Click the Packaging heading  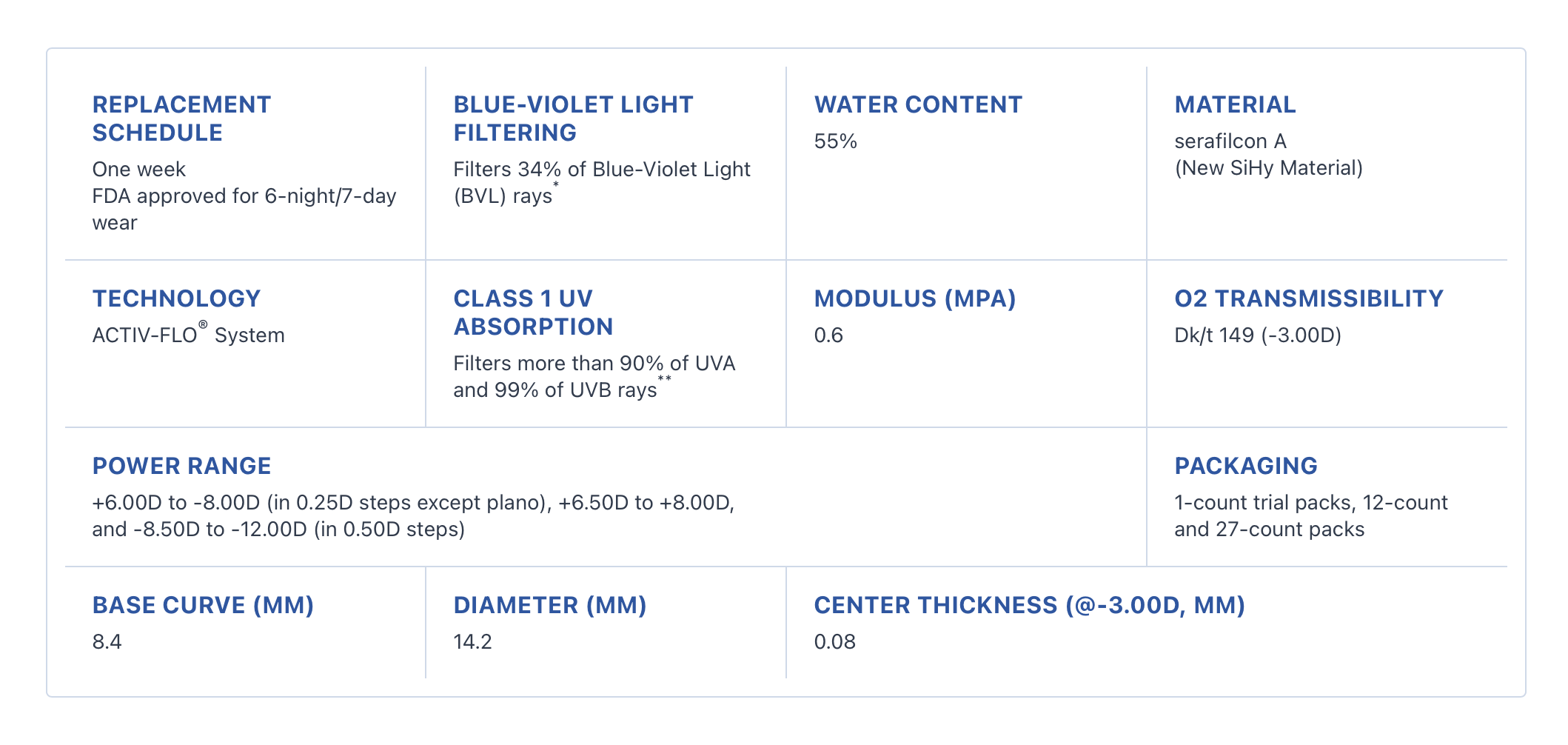coord(1246,467)
